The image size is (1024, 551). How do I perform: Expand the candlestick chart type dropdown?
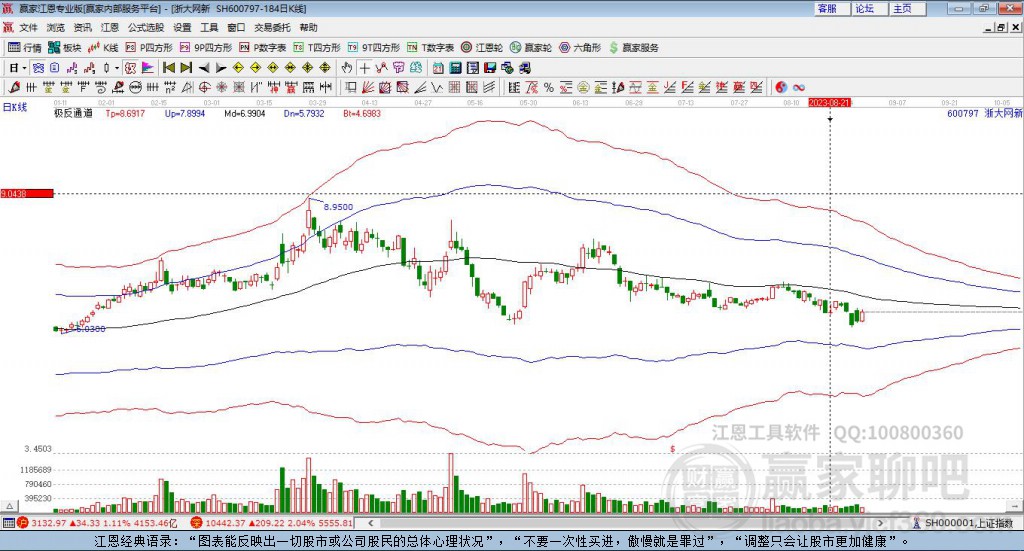coord(117,67)
